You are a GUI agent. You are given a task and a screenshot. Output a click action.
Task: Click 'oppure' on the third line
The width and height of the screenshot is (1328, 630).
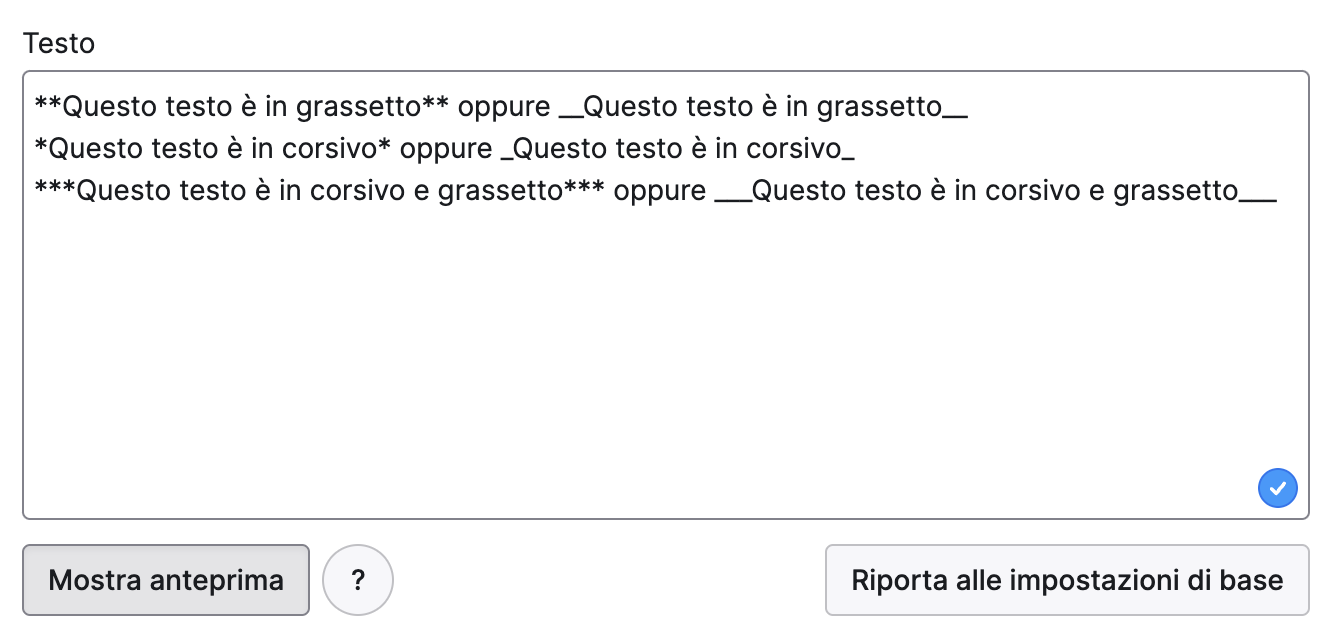[660, 190]
